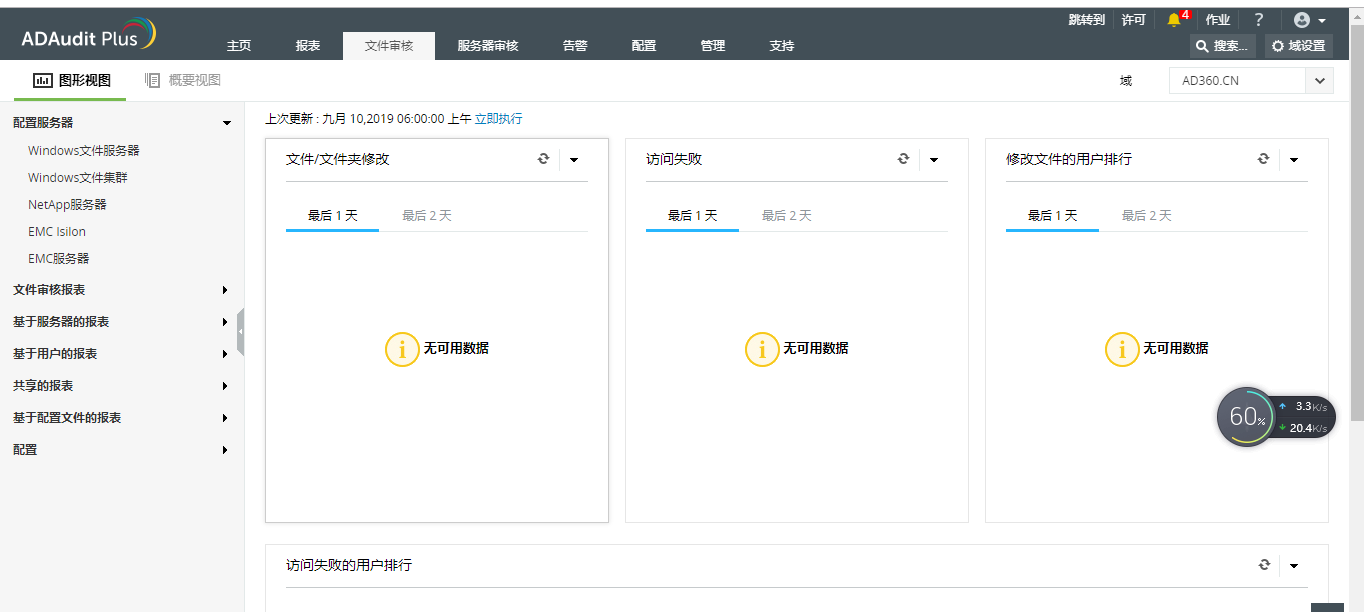Select 最后 2 天 in 访问失败
This screenshot has width=1364, height=612.
787,216
